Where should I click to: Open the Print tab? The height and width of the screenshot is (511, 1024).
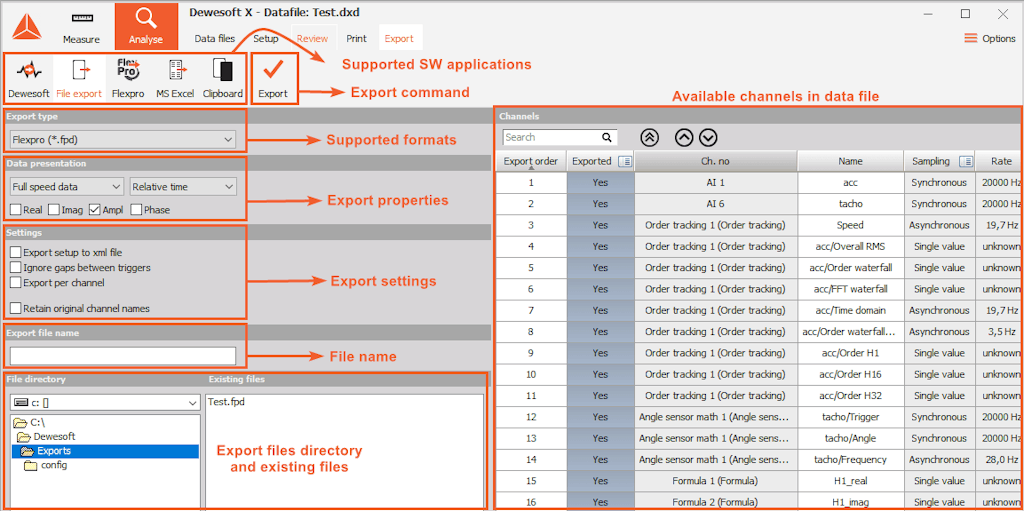[357, 39]
